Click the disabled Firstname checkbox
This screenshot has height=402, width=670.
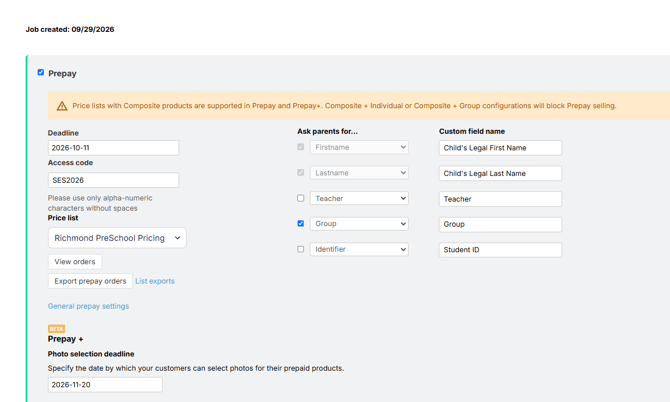coord(301,147)
